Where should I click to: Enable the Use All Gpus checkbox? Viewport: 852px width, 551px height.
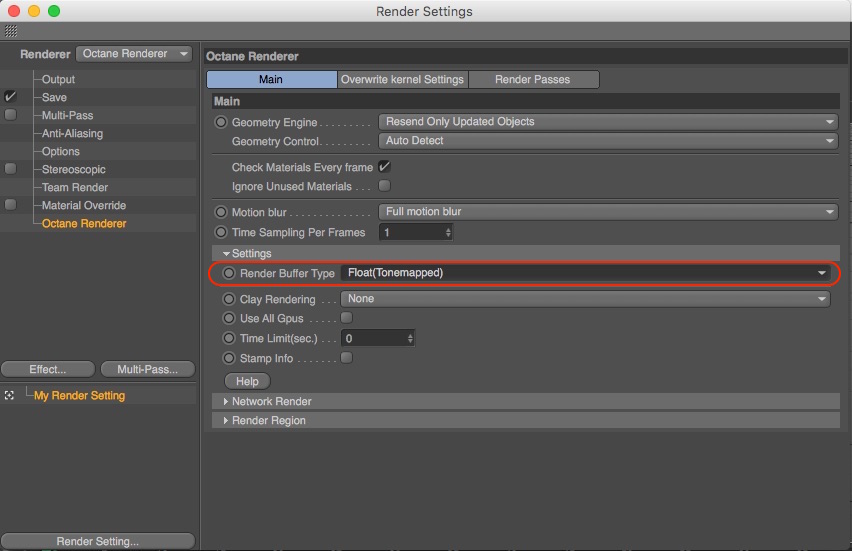(x=346, y=317)
